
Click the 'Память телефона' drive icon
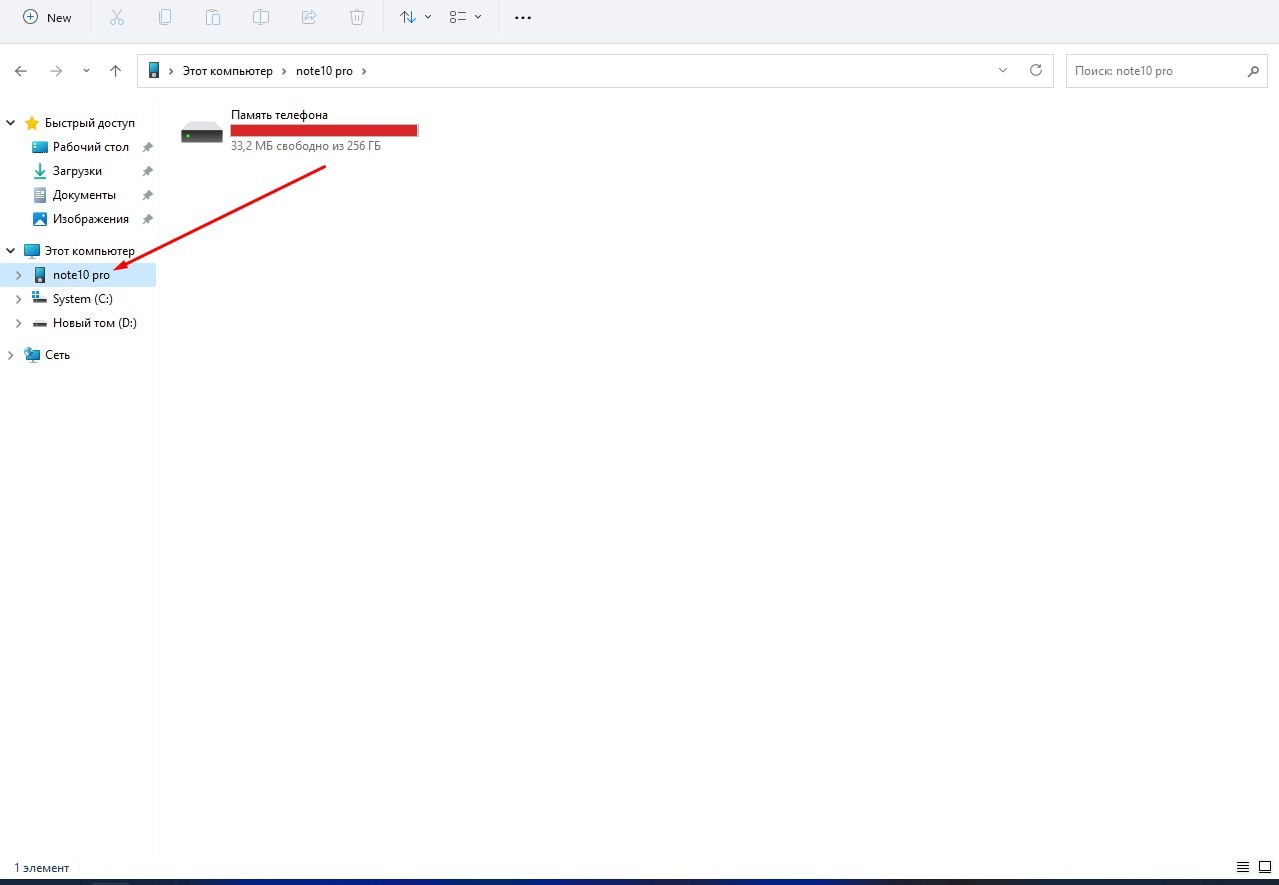tap(202, 132)
